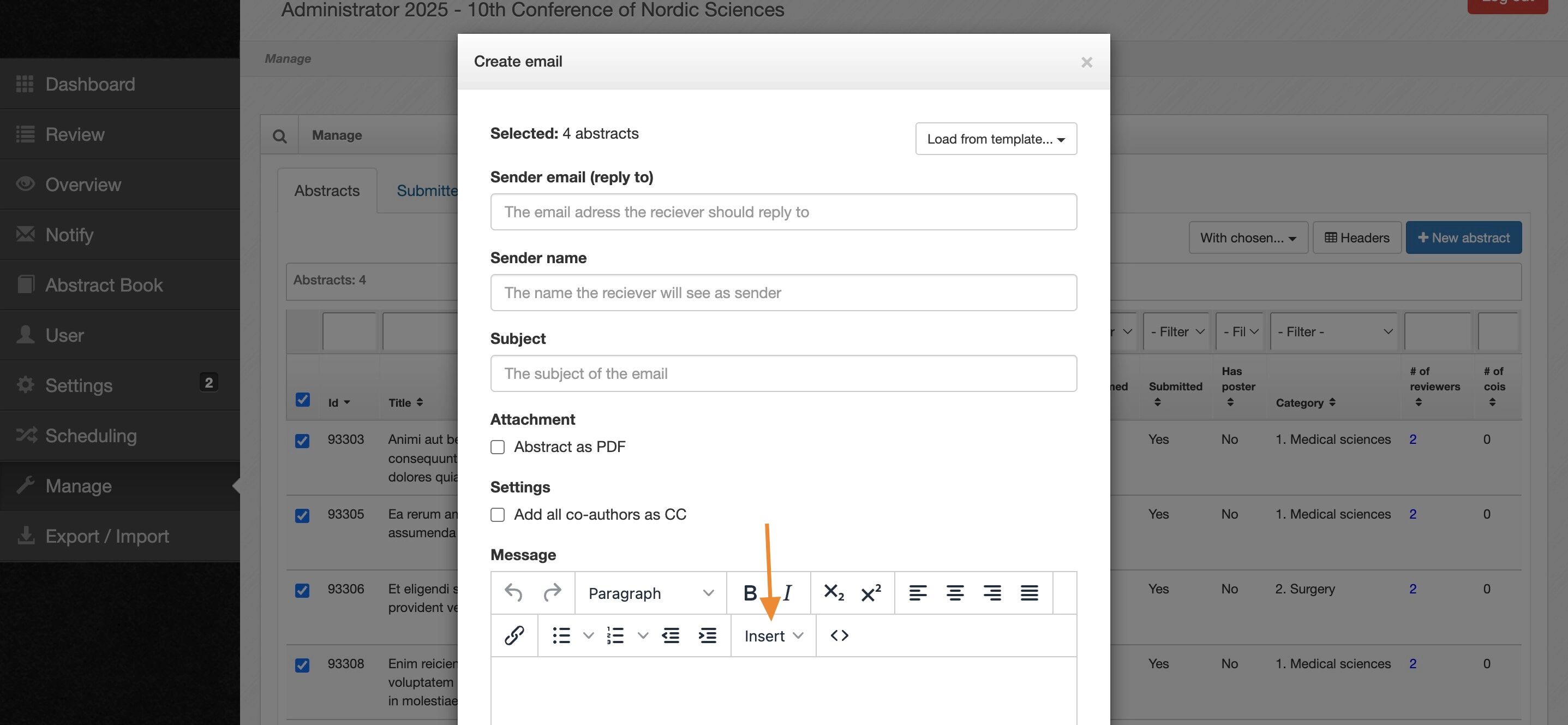Expand the Paragraph style dropdown
The height and width of the screenshot is (725, 1568).
click(650, 593)
